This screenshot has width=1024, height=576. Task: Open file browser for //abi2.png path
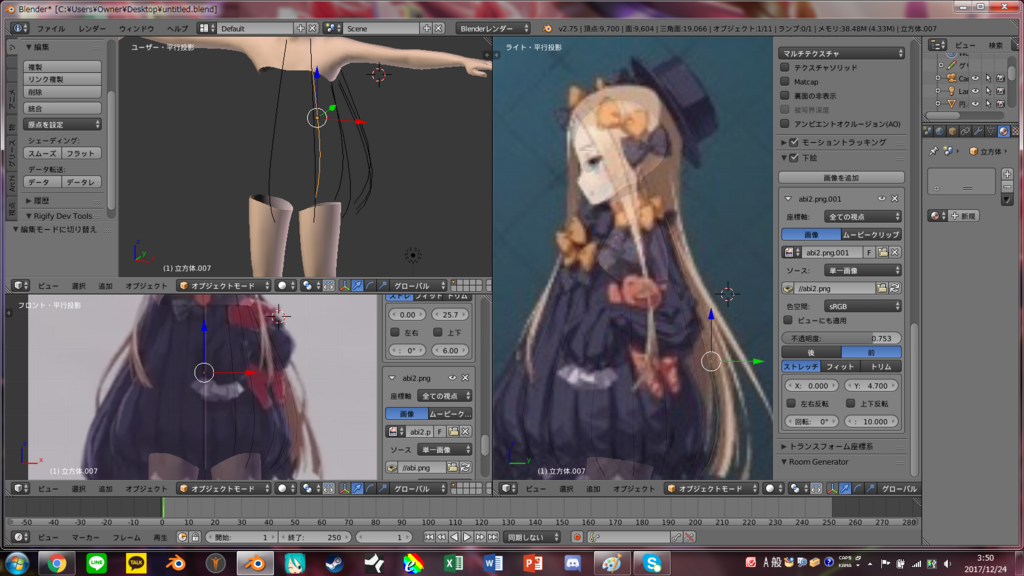[882, 288]
